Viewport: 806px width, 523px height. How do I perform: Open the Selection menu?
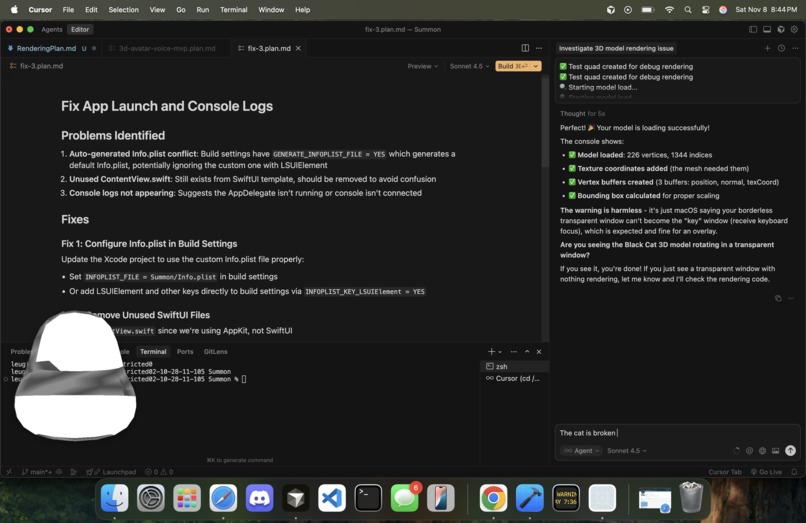[x=123, y=9]
